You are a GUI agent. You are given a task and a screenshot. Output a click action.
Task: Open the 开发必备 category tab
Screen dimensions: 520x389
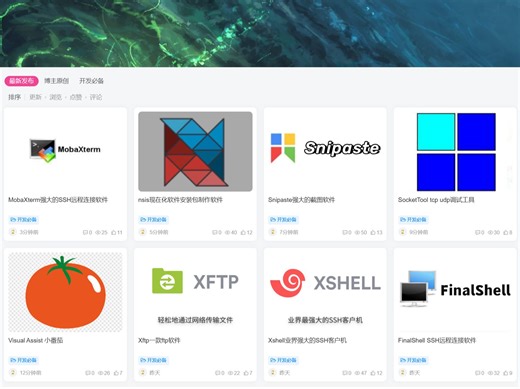(91, 81)
